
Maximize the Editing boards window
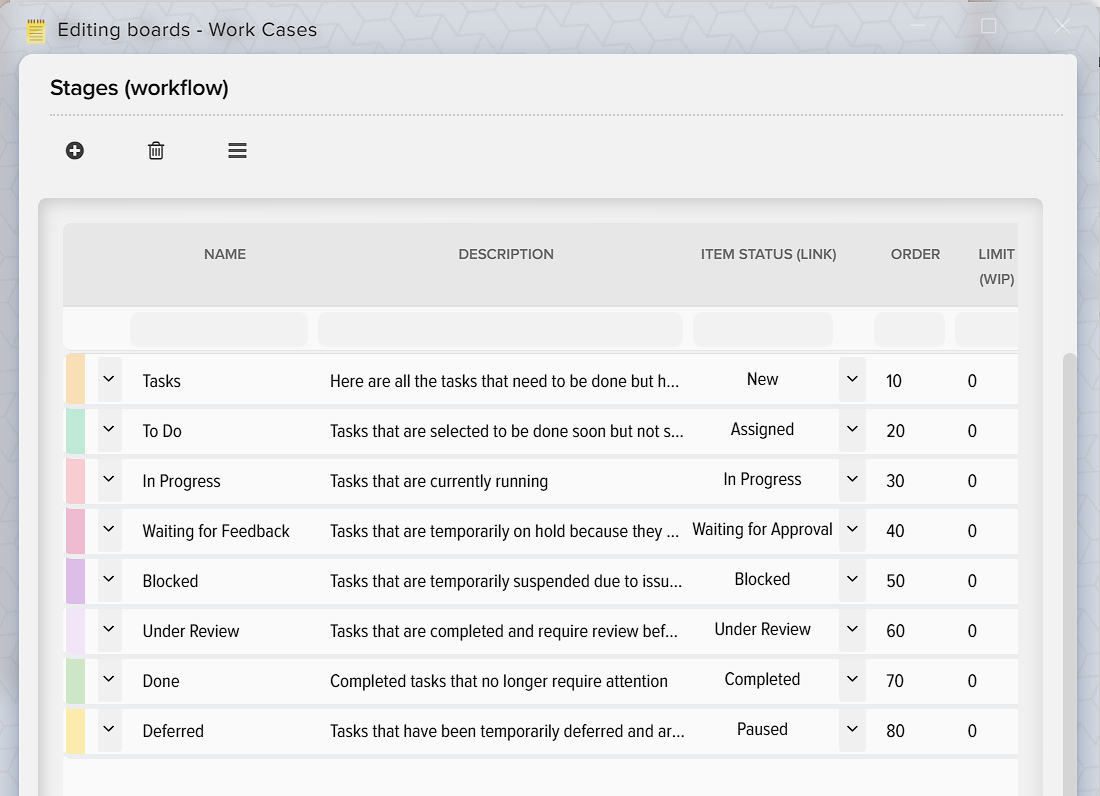[988, 26]
